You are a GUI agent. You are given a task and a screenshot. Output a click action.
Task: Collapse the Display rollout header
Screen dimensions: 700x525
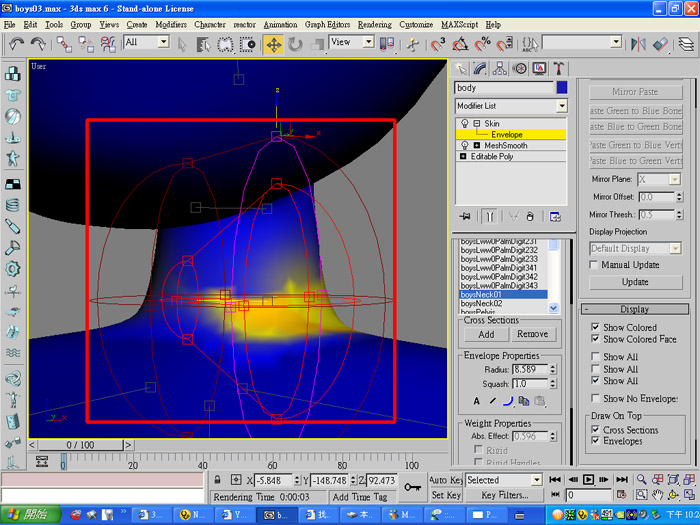point(634,309)
